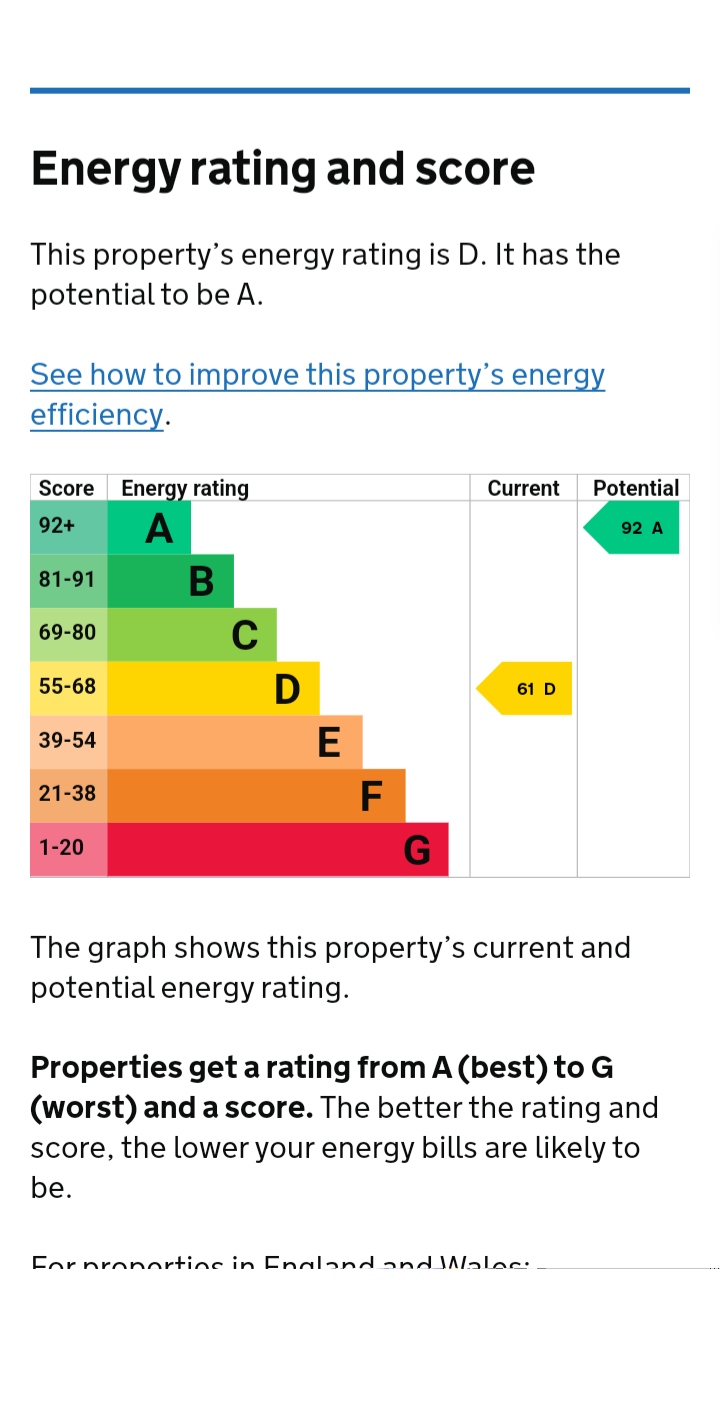The image size is (720, 1425).
Task: Select the B rating bar
Action: tap(170, 581)
